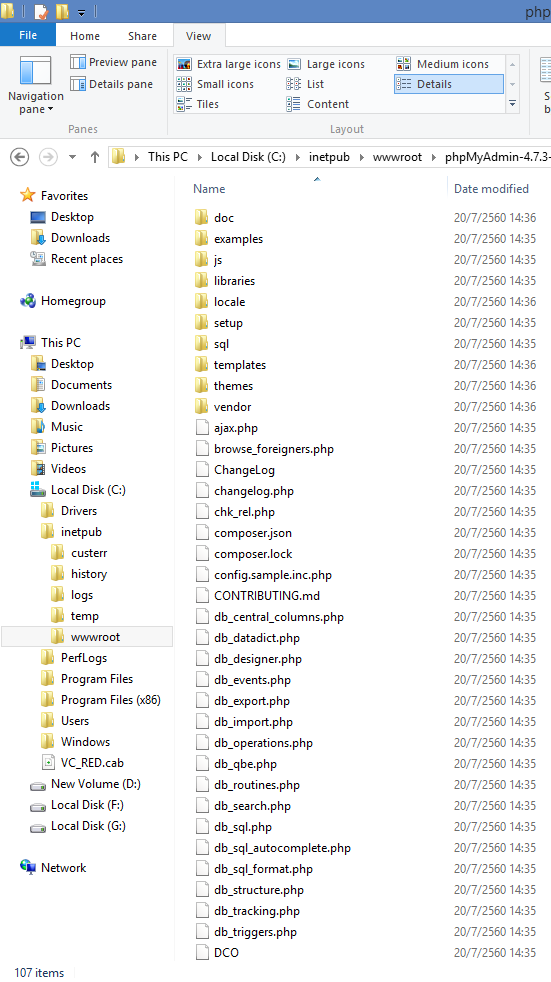The image size is (551, 982).
Task: Choose the List layout
Action: coord(306,84)
